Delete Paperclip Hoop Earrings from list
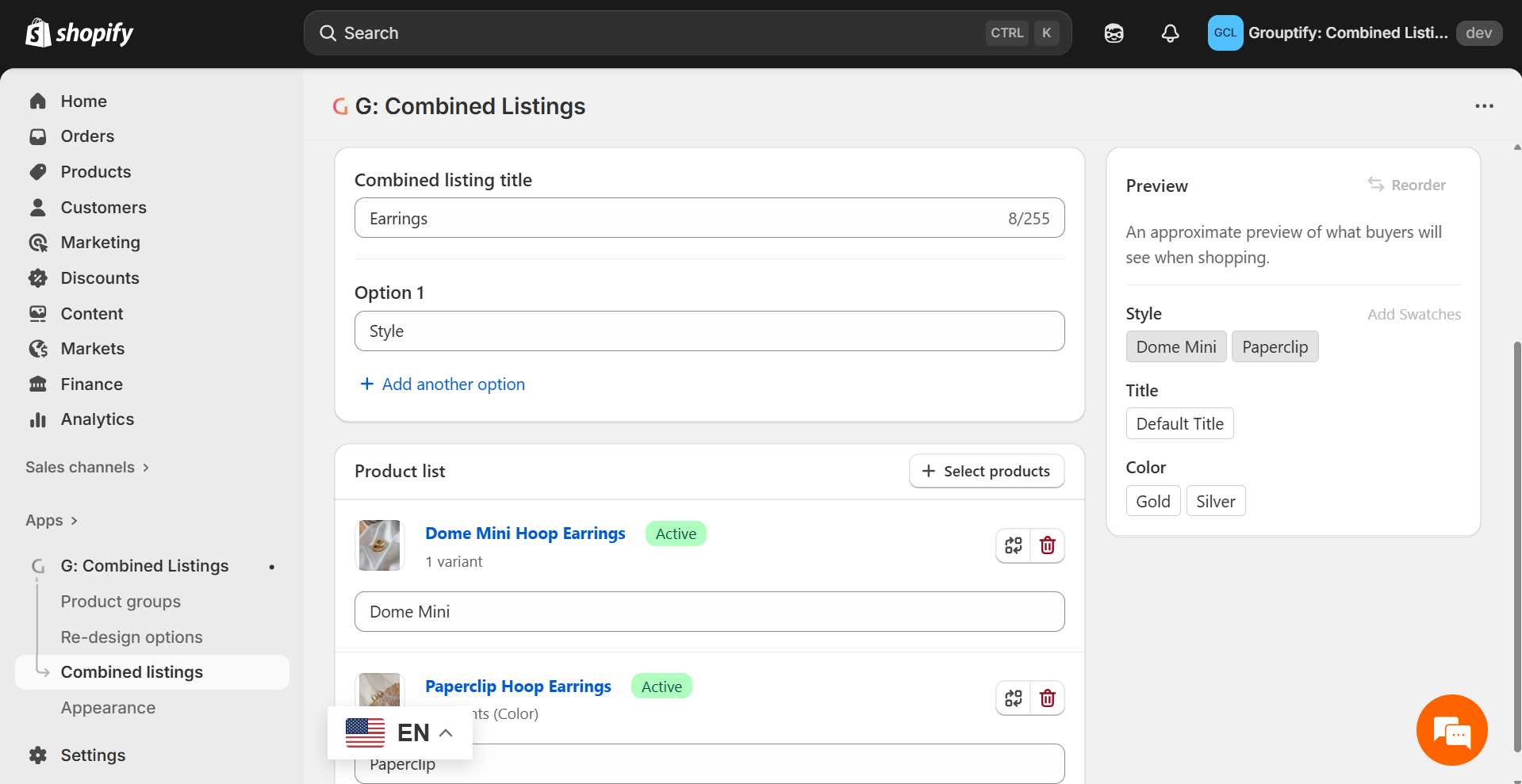The width and height of the screenshot is (1522, 784). (1047, 698)
